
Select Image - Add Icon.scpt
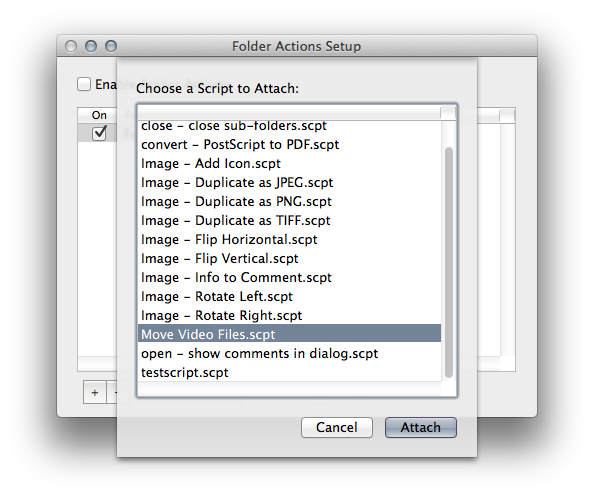(289, 163)
